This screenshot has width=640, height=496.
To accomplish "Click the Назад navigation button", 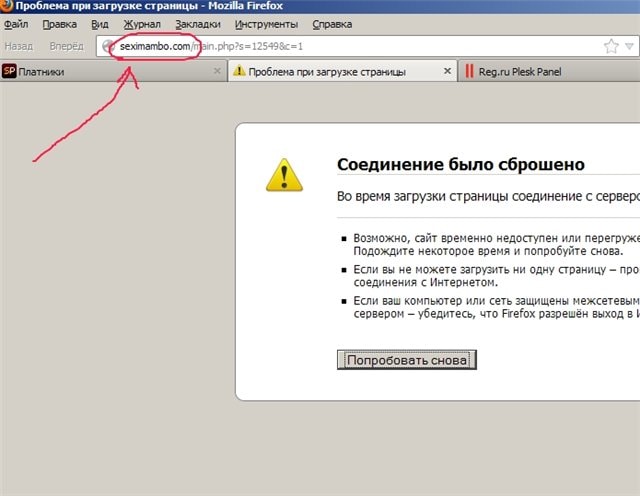I will tap(18, 46).
